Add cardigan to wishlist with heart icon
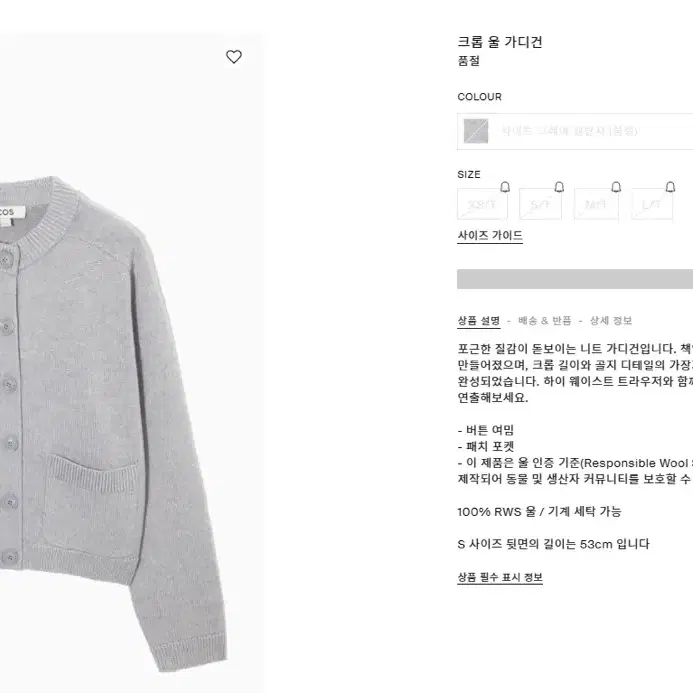 (x=234, y=57)
